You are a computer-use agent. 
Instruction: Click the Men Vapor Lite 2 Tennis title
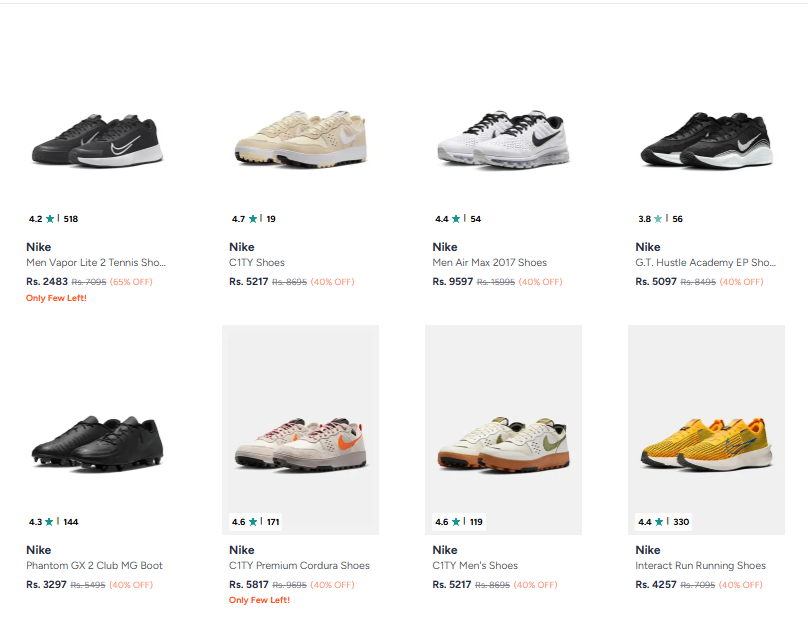coord(96,263)
